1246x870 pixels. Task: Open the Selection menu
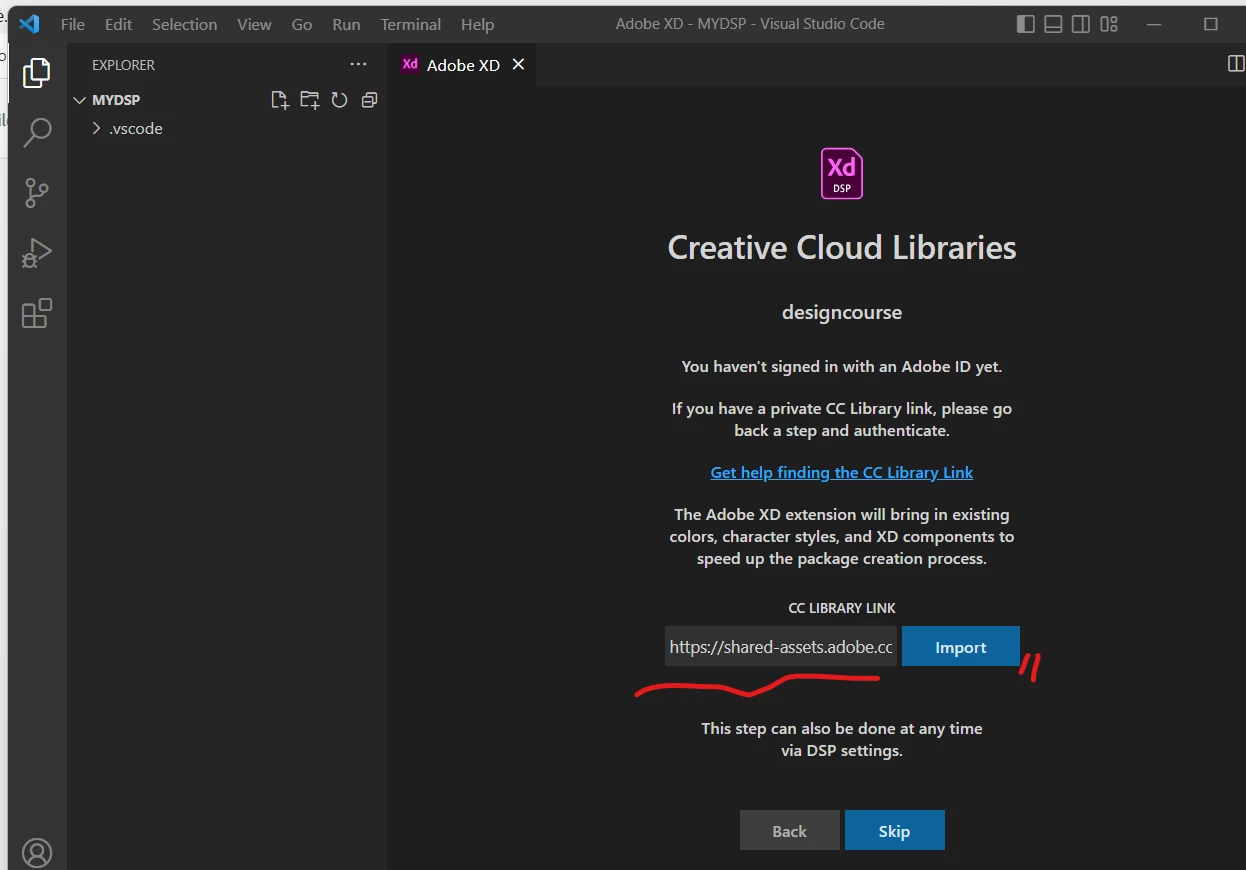(x=184, y=24)
